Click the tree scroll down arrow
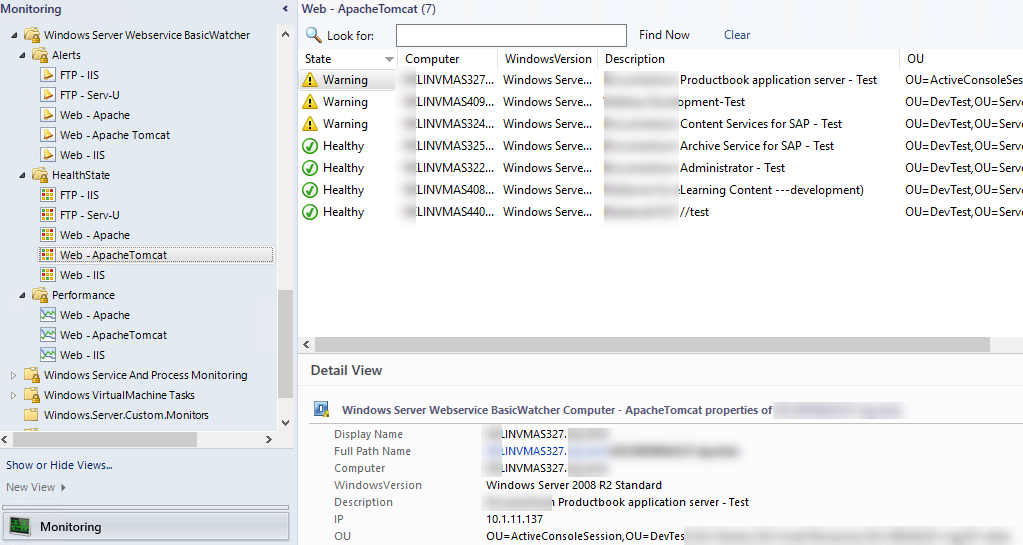 [285, 422]
